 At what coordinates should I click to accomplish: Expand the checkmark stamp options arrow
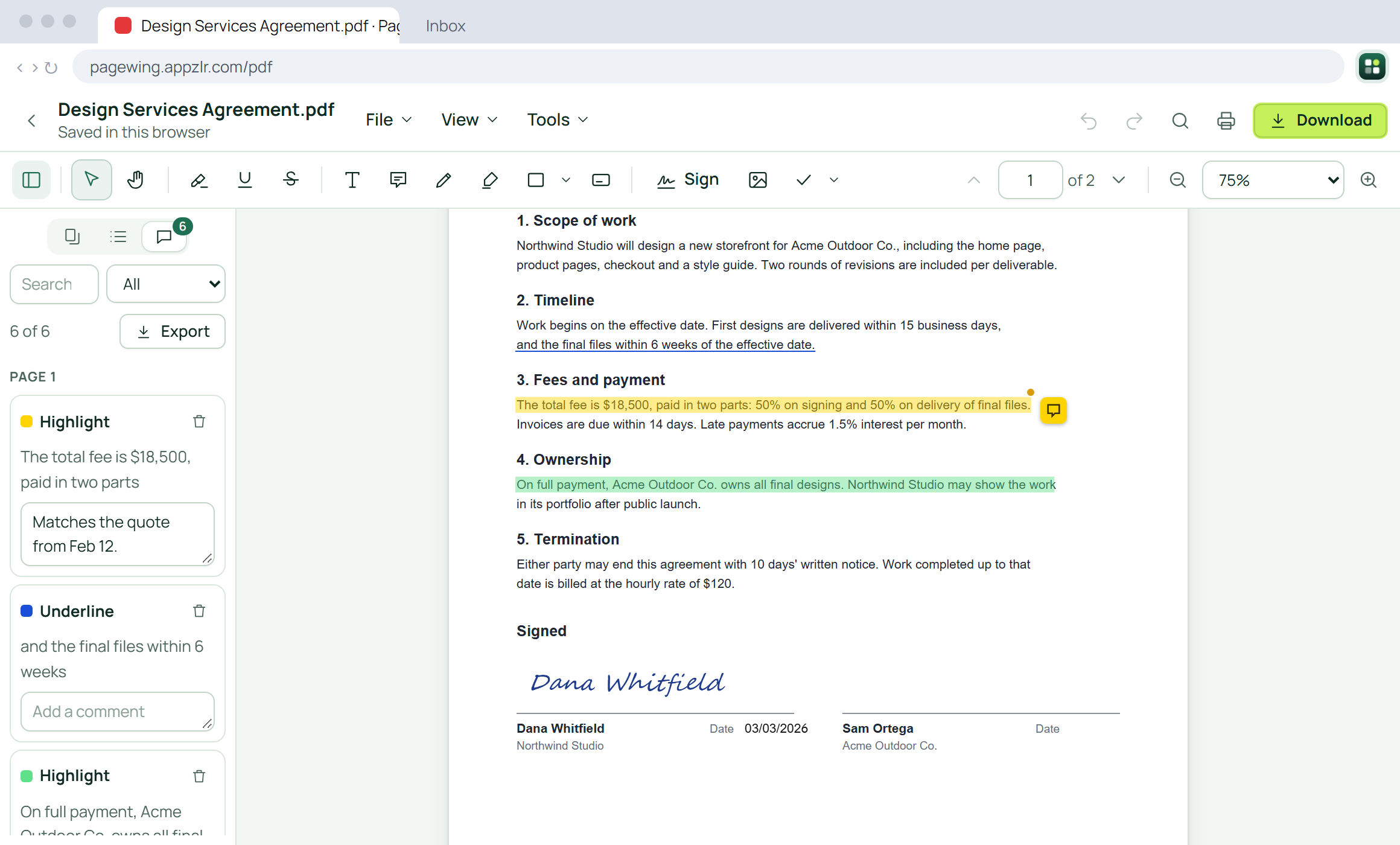pyautogui.click(x=834, y=180)
